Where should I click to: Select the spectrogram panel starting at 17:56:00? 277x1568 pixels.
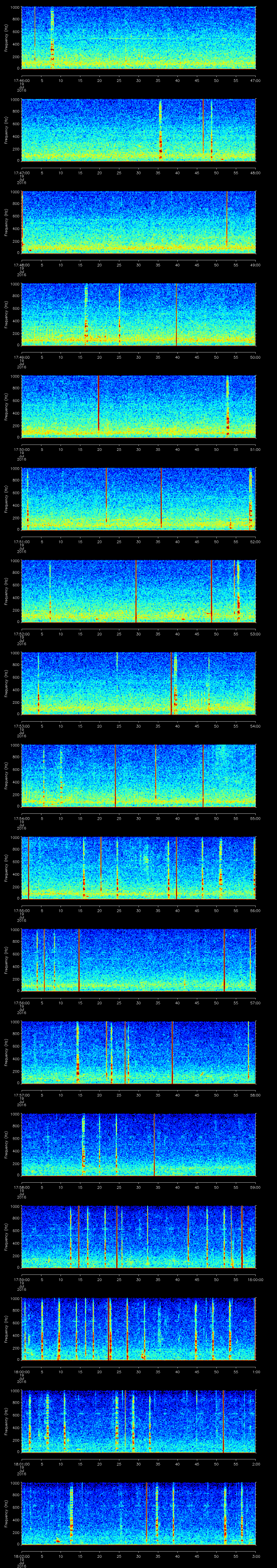point(139,960)
